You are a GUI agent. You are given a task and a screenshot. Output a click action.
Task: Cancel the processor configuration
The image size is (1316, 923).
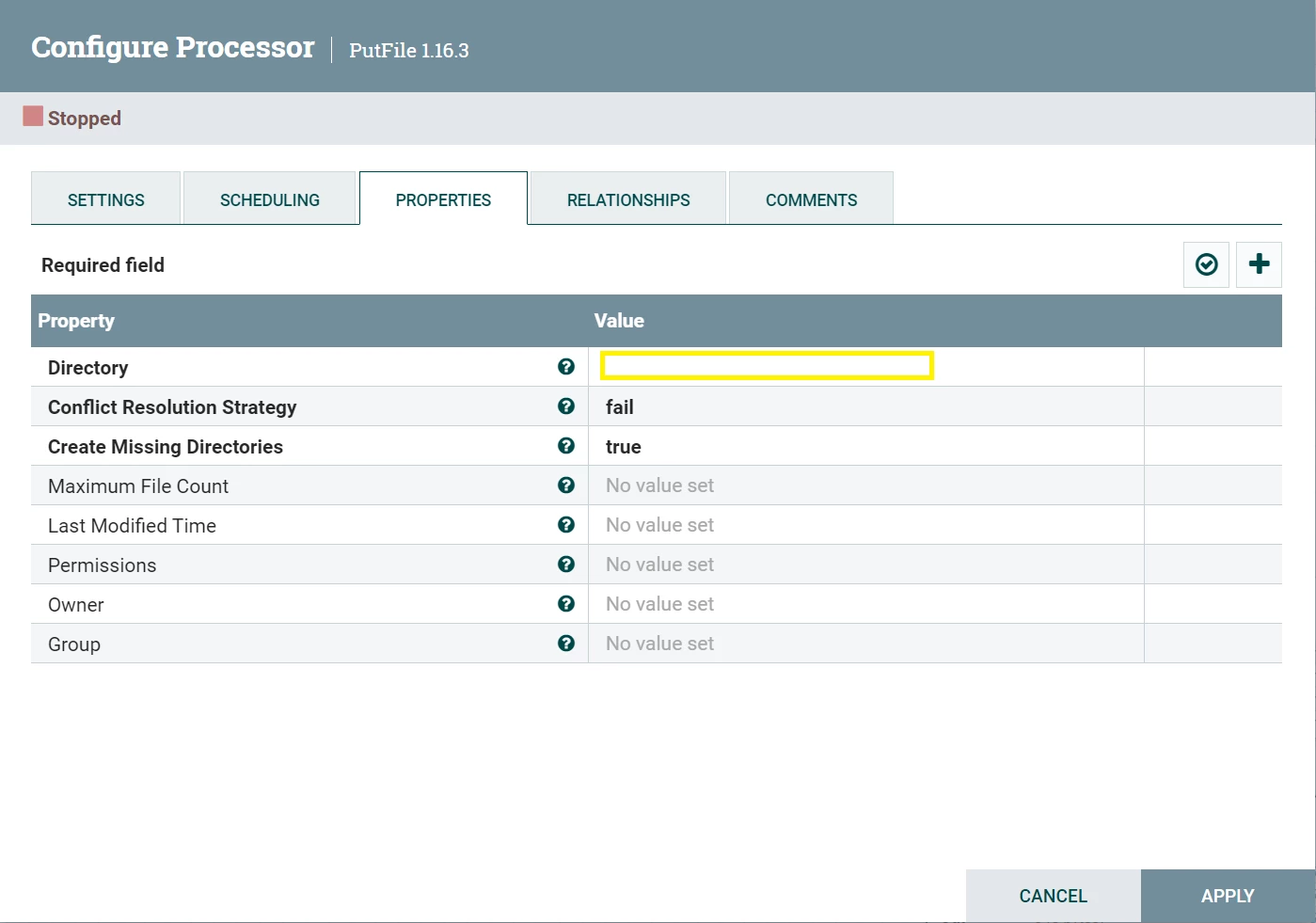click(x=1054, y=896)
